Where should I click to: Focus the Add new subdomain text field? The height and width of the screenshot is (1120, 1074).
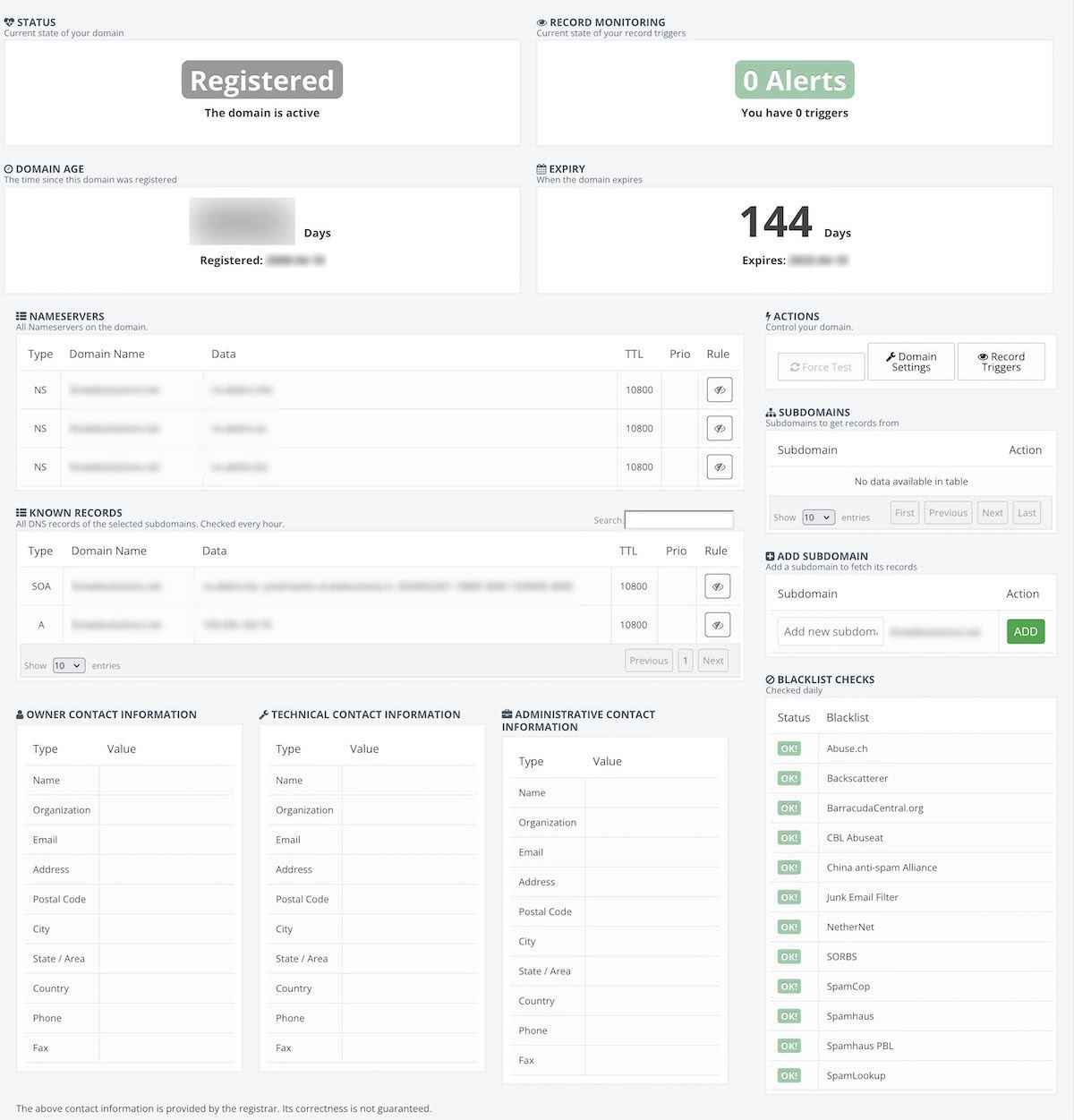coord(830,631)
